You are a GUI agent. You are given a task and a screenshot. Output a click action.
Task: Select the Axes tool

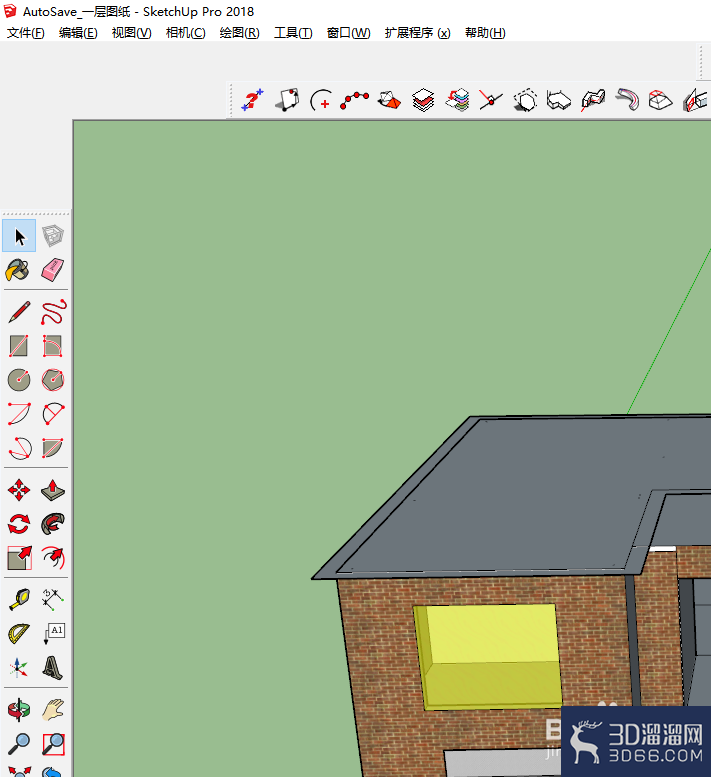(18, 667)
